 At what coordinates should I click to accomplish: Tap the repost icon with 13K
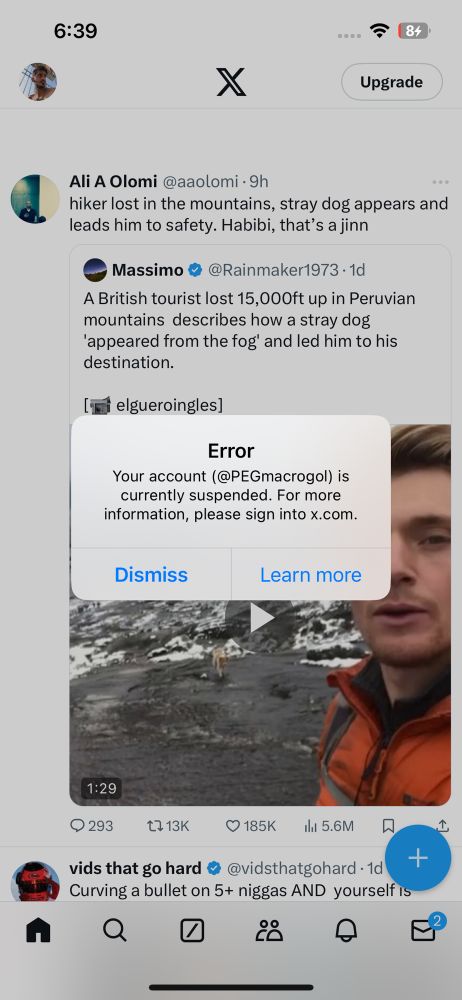coord(168,826)
